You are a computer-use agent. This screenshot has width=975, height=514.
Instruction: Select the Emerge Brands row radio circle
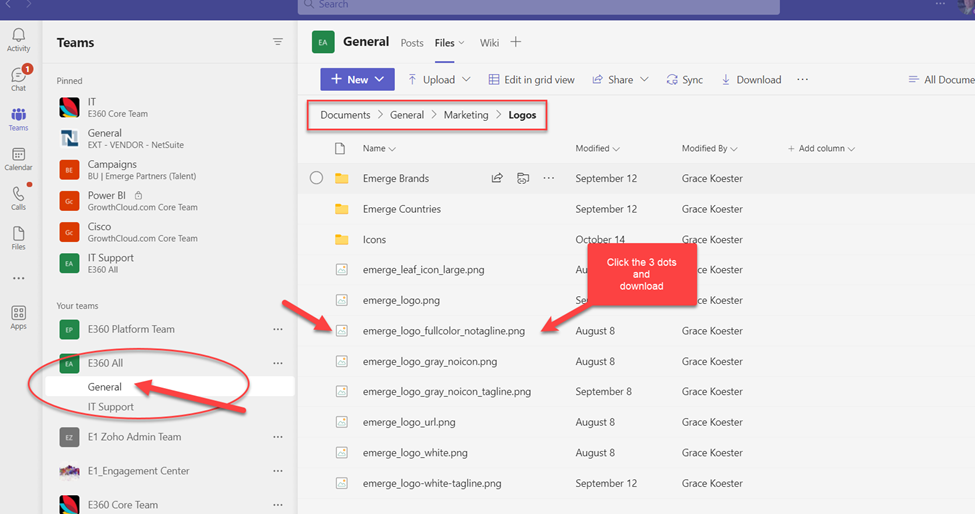click(x=317, y=178)
